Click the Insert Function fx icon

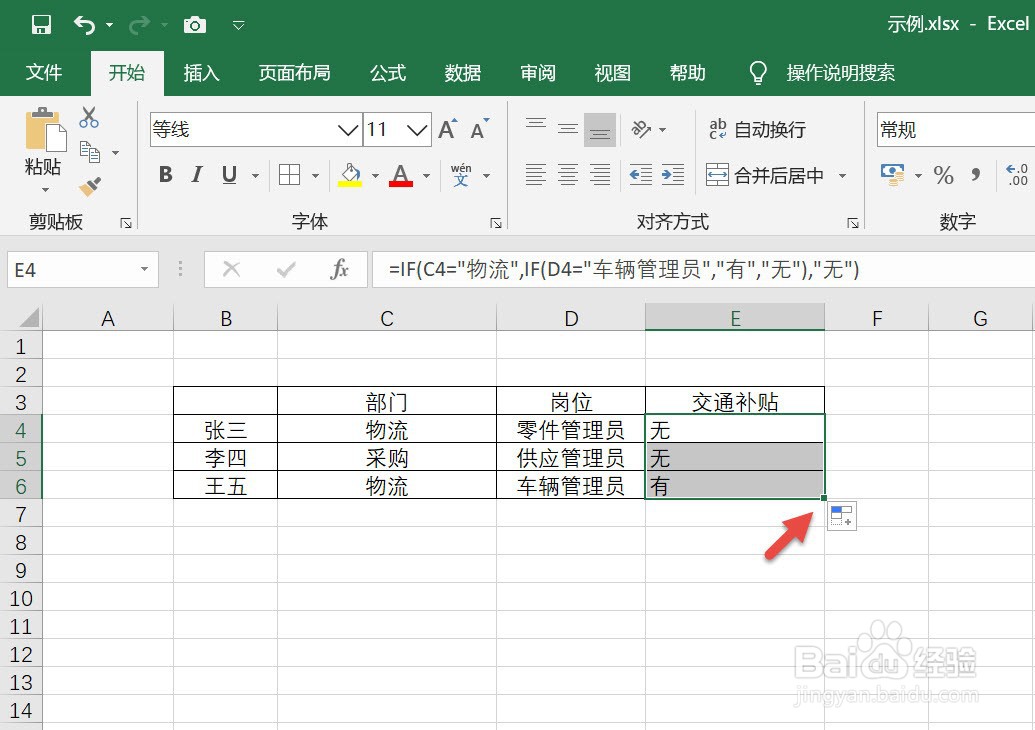point(340,269)
